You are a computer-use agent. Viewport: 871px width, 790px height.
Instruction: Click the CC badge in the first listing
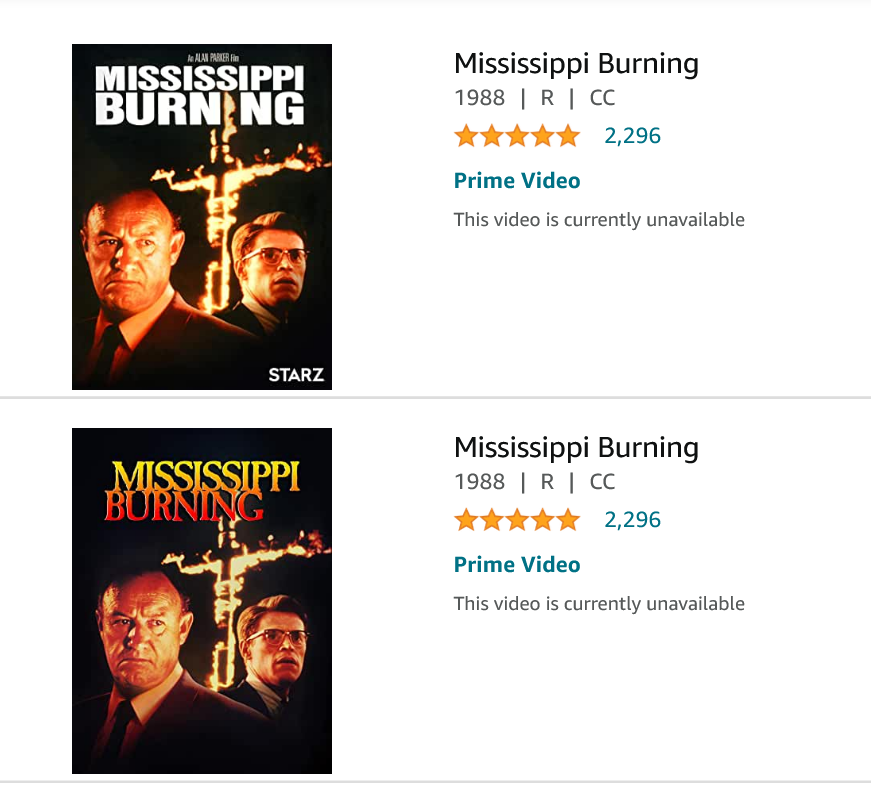coord(602,98)
